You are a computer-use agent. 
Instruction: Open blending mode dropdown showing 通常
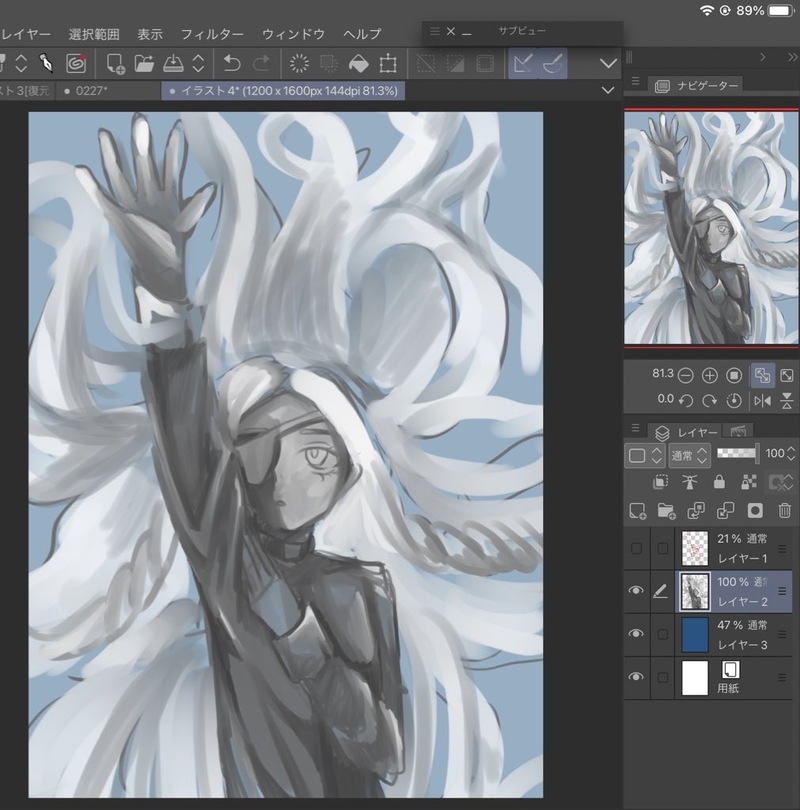(689, 456)
